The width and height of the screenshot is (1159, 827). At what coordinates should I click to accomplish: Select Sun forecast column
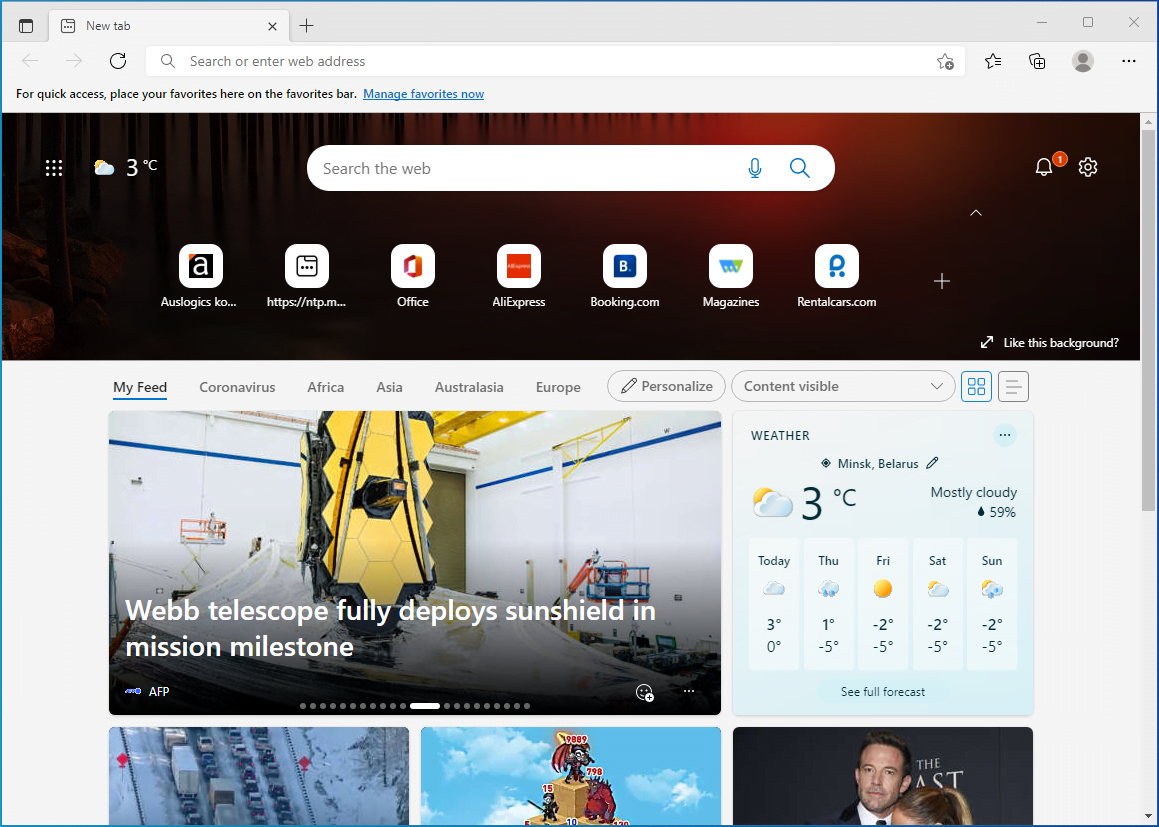[992, 604]
